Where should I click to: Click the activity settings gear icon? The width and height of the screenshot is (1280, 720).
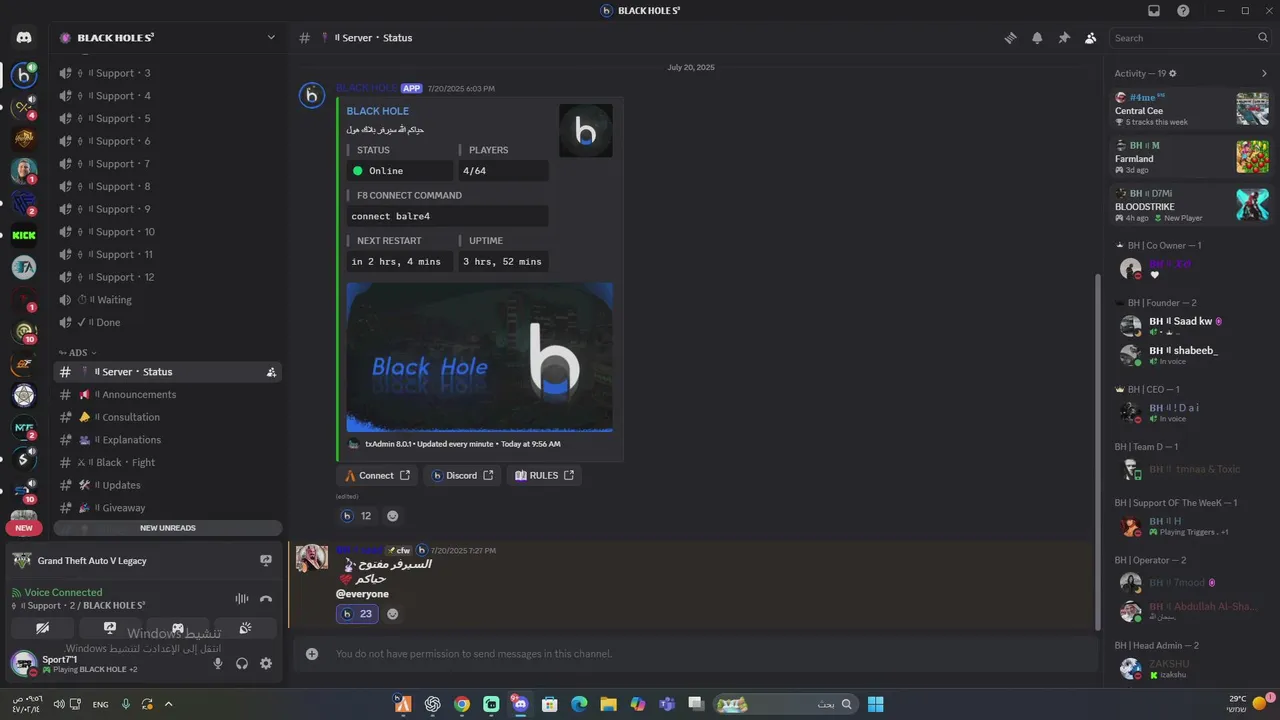1173,73
